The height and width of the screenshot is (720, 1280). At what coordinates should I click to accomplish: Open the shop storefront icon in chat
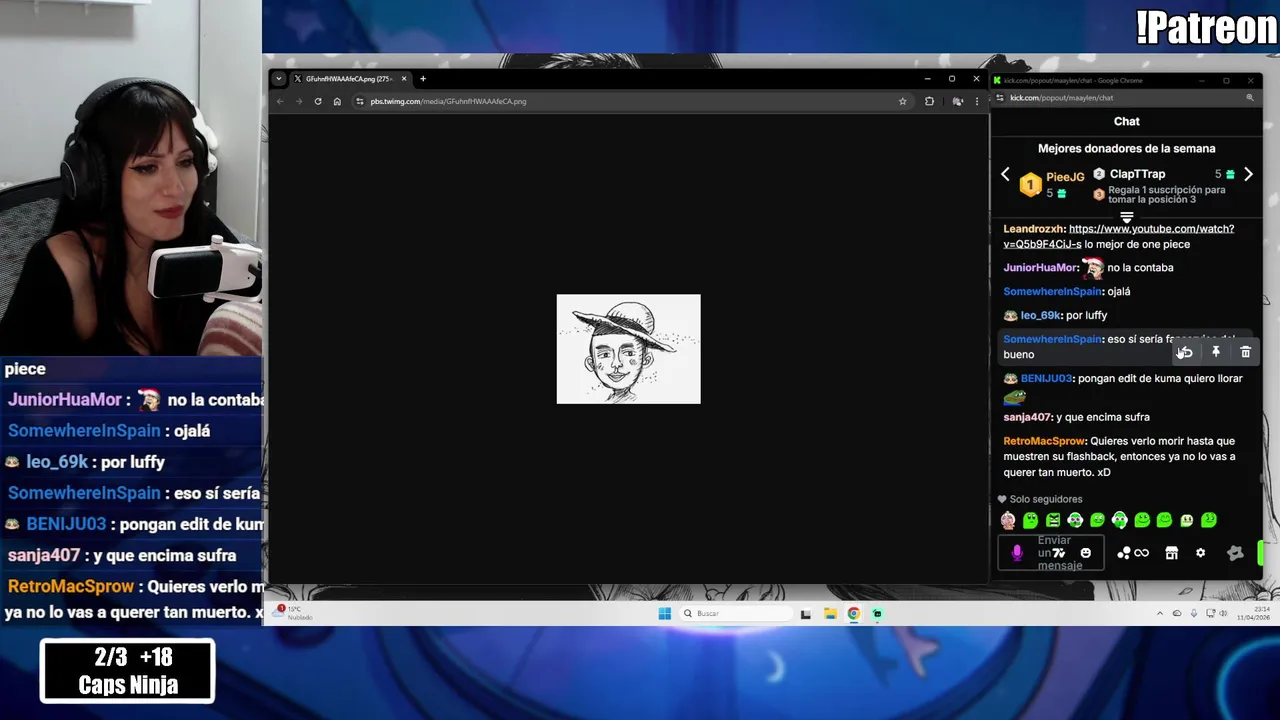point(1171,553)
